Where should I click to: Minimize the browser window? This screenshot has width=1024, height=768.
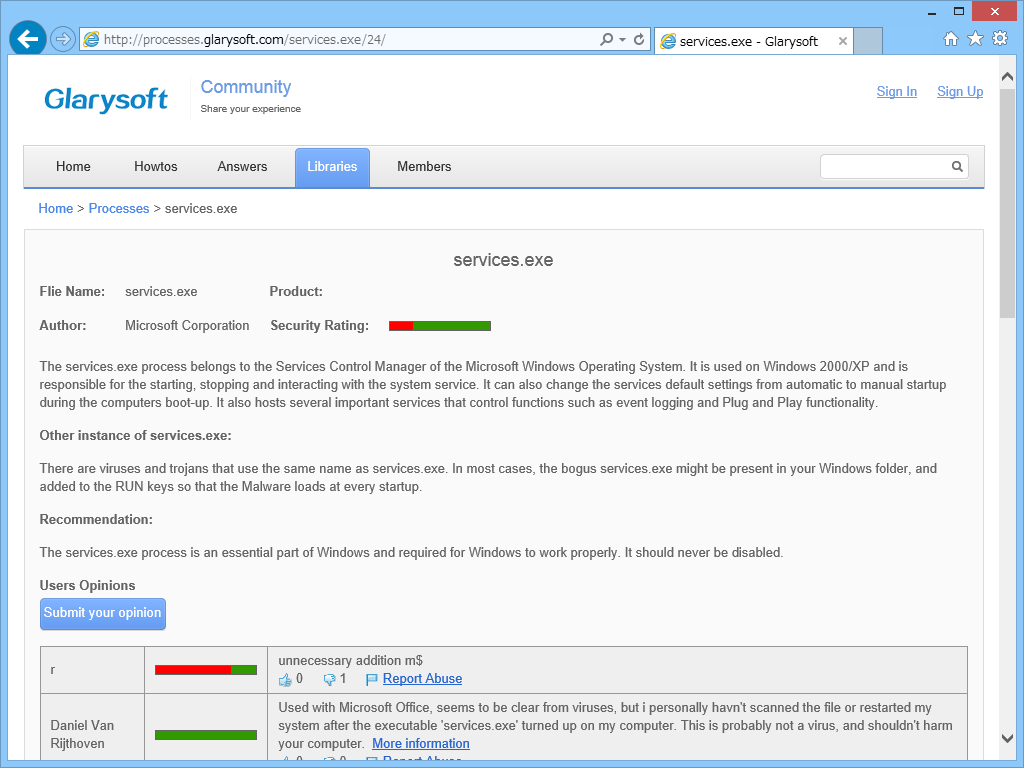click(932, 12)
